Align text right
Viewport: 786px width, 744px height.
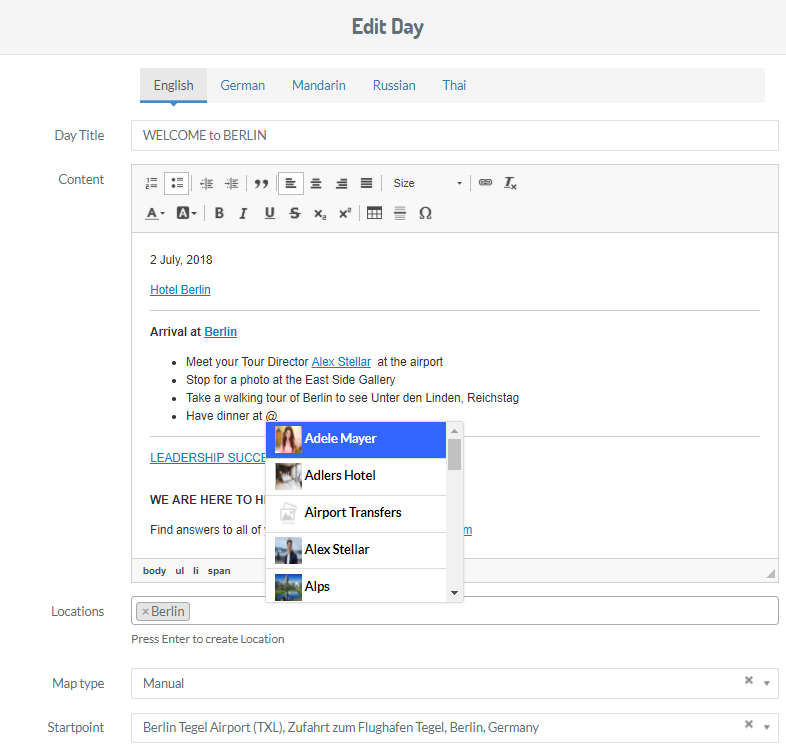pos(341,183)
